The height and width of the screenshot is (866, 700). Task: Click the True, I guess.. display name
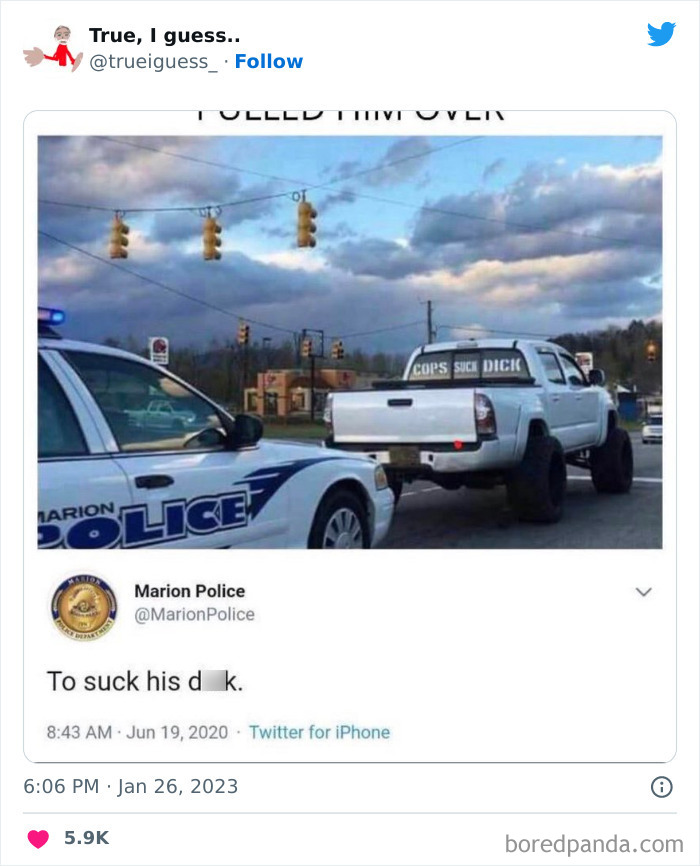pyautogui.click(x=164, y=35)
